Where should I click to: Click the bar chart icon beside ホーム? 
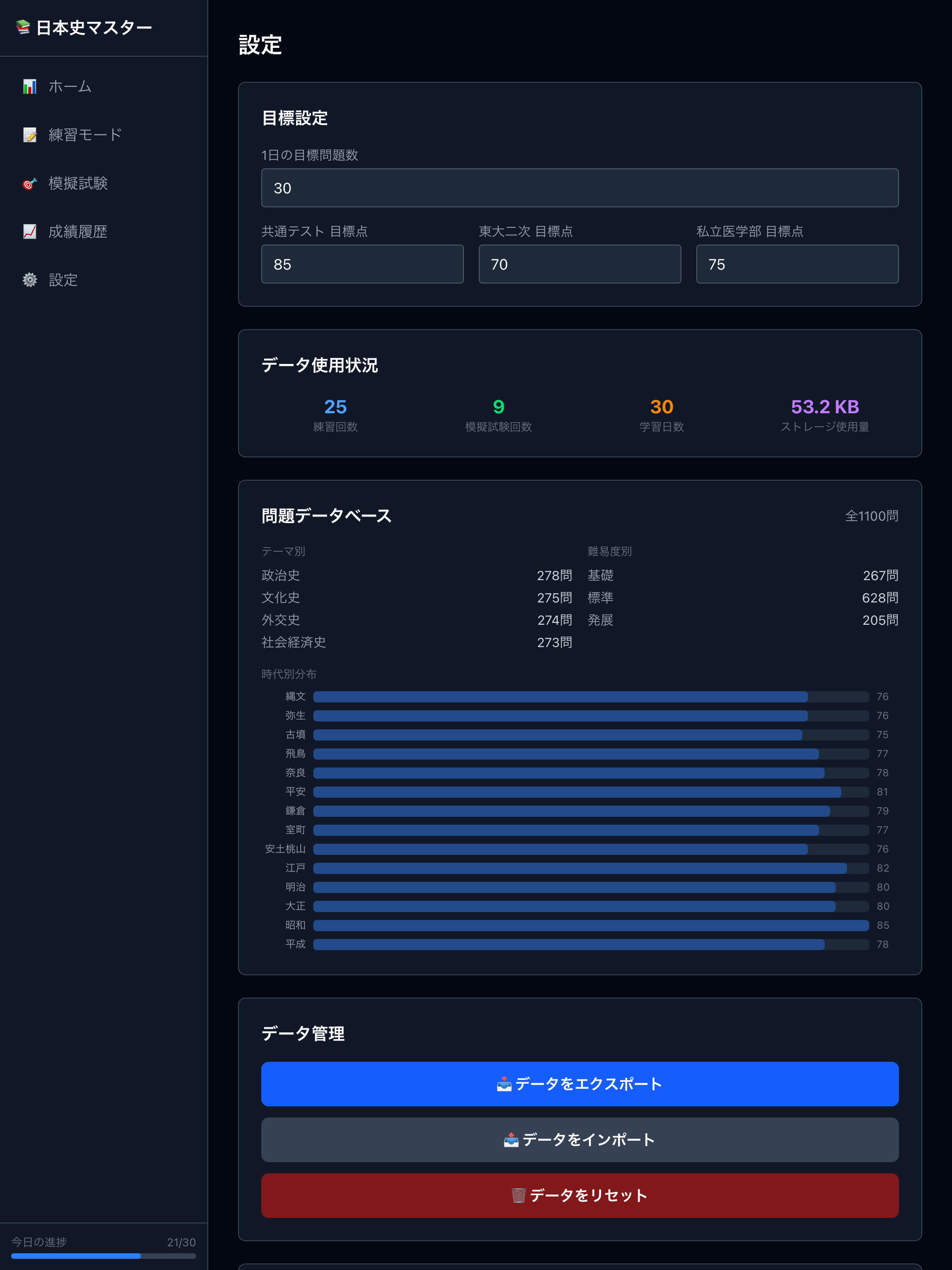pyautogui.click(x=30, y=86)
